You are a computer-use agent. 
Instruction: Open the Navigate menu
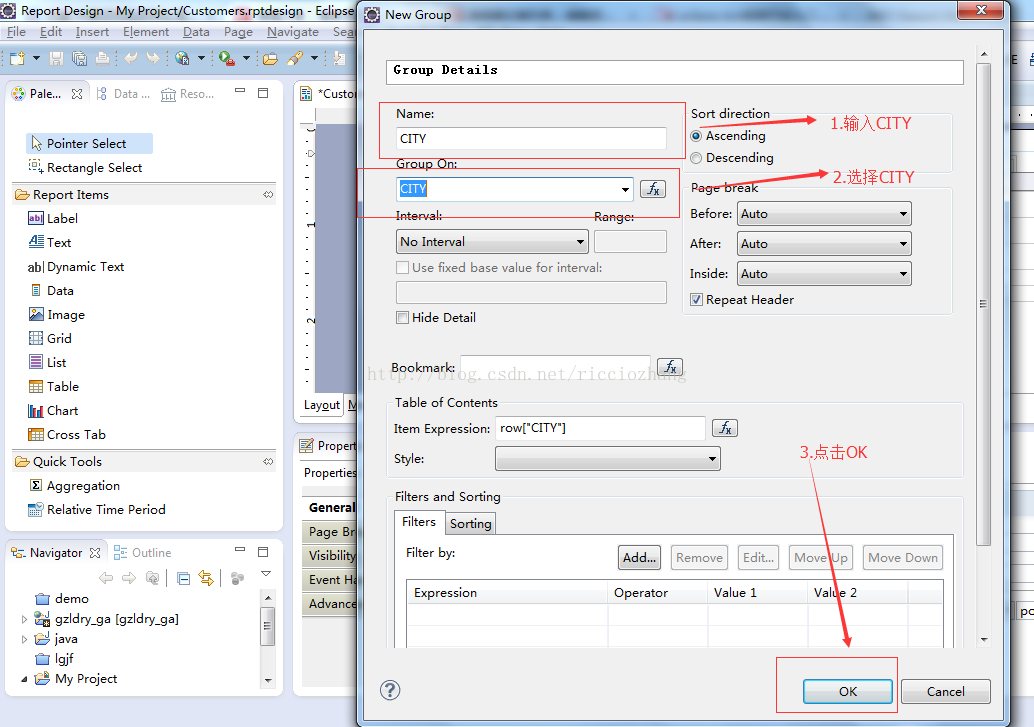[x=293, y=32]
